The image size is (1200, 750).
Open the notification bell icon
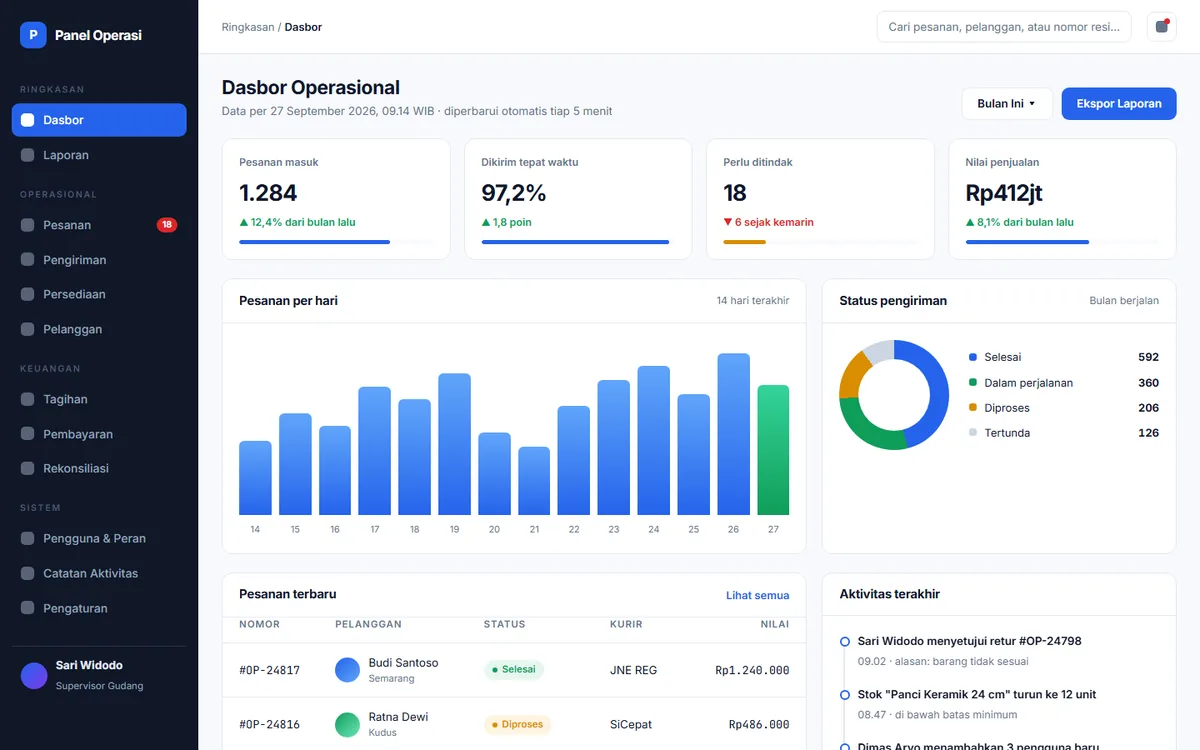[x=1161, y=27]
